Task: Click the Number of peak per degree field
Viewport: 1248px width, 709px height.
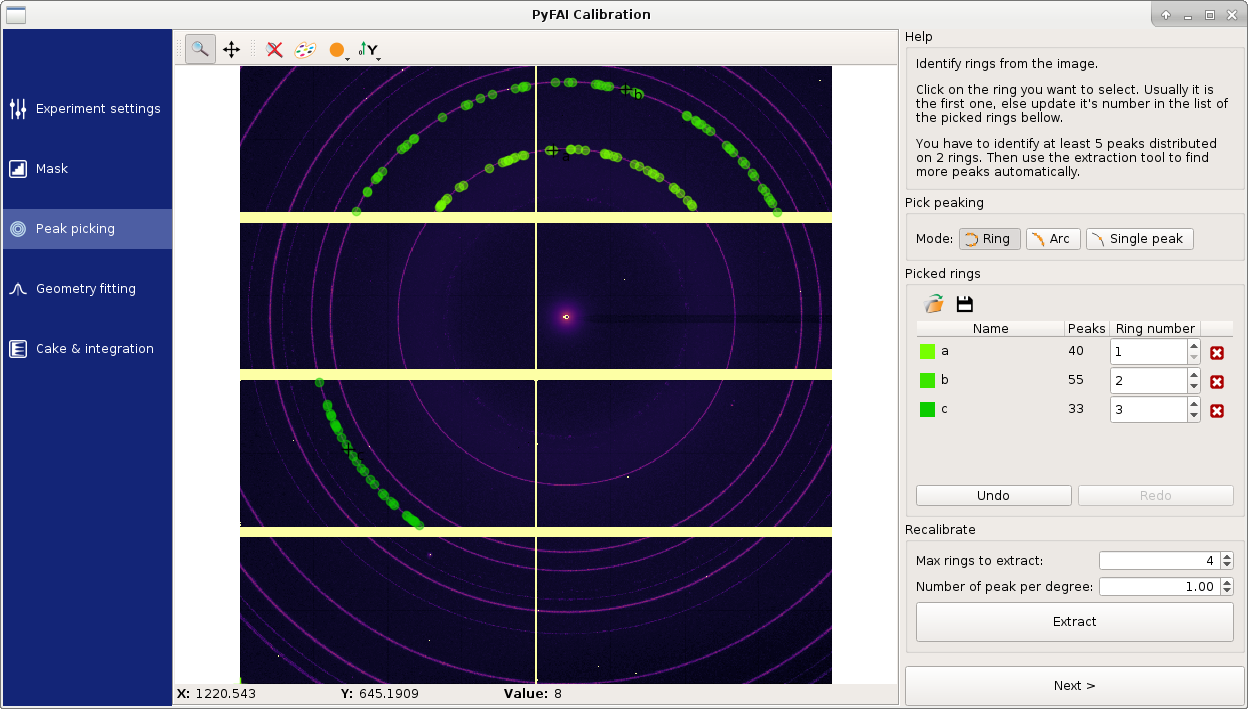Action: (1158, 587)
